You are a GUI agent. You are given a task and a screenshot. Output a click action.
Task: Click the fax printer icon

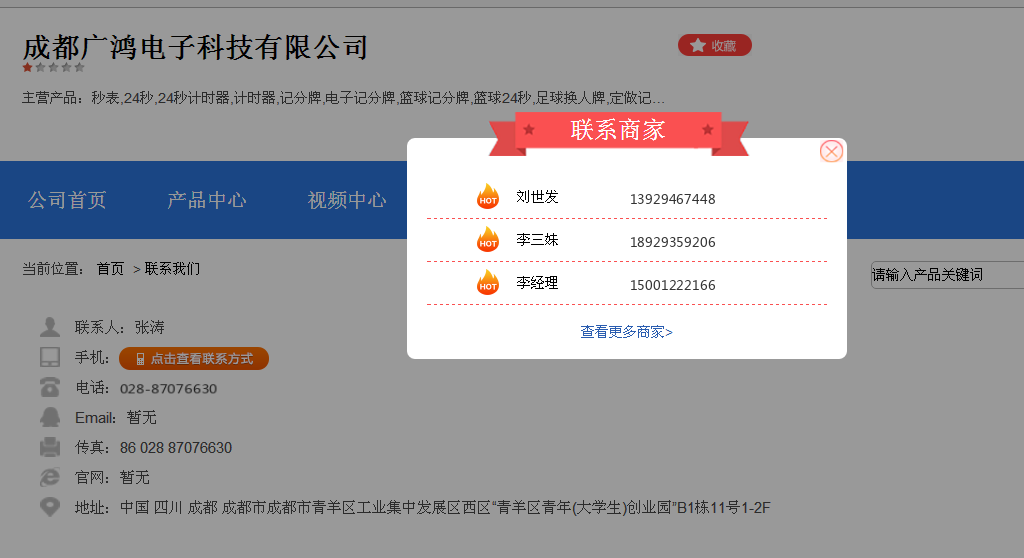pyautogui.click(x=50, y=447)
